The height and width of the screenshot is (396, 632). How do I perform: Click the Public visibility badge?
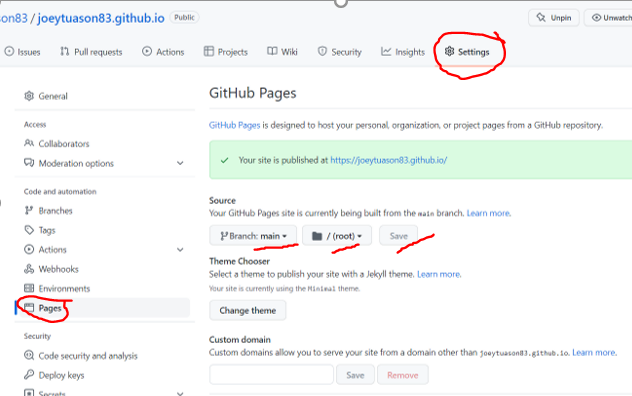(185, 17)
